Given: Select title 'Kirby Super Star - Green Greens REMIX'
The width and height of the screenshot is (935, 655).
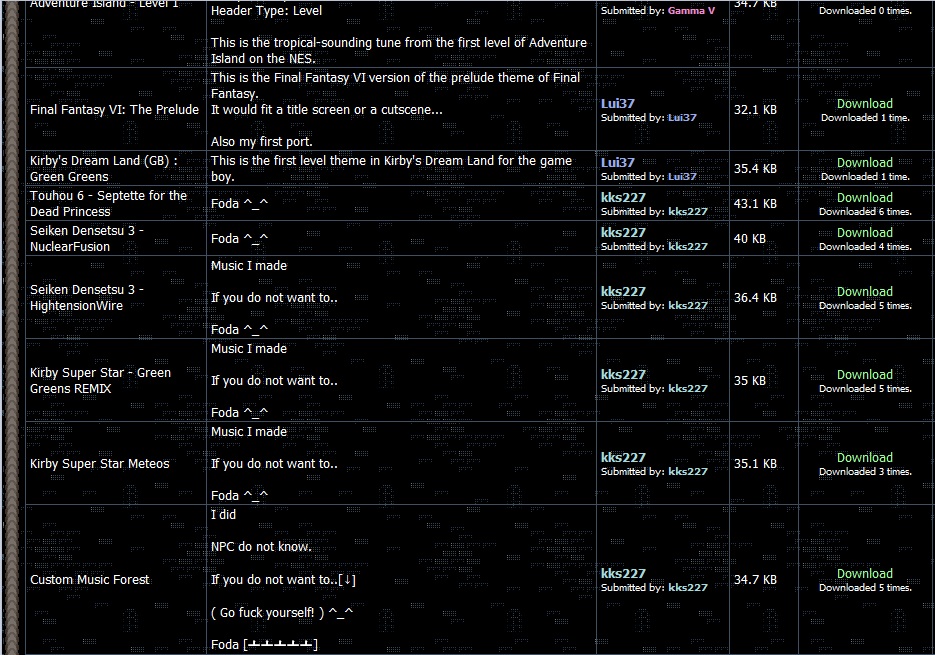Looking at the screenshot, I should [x=101, y=381].
